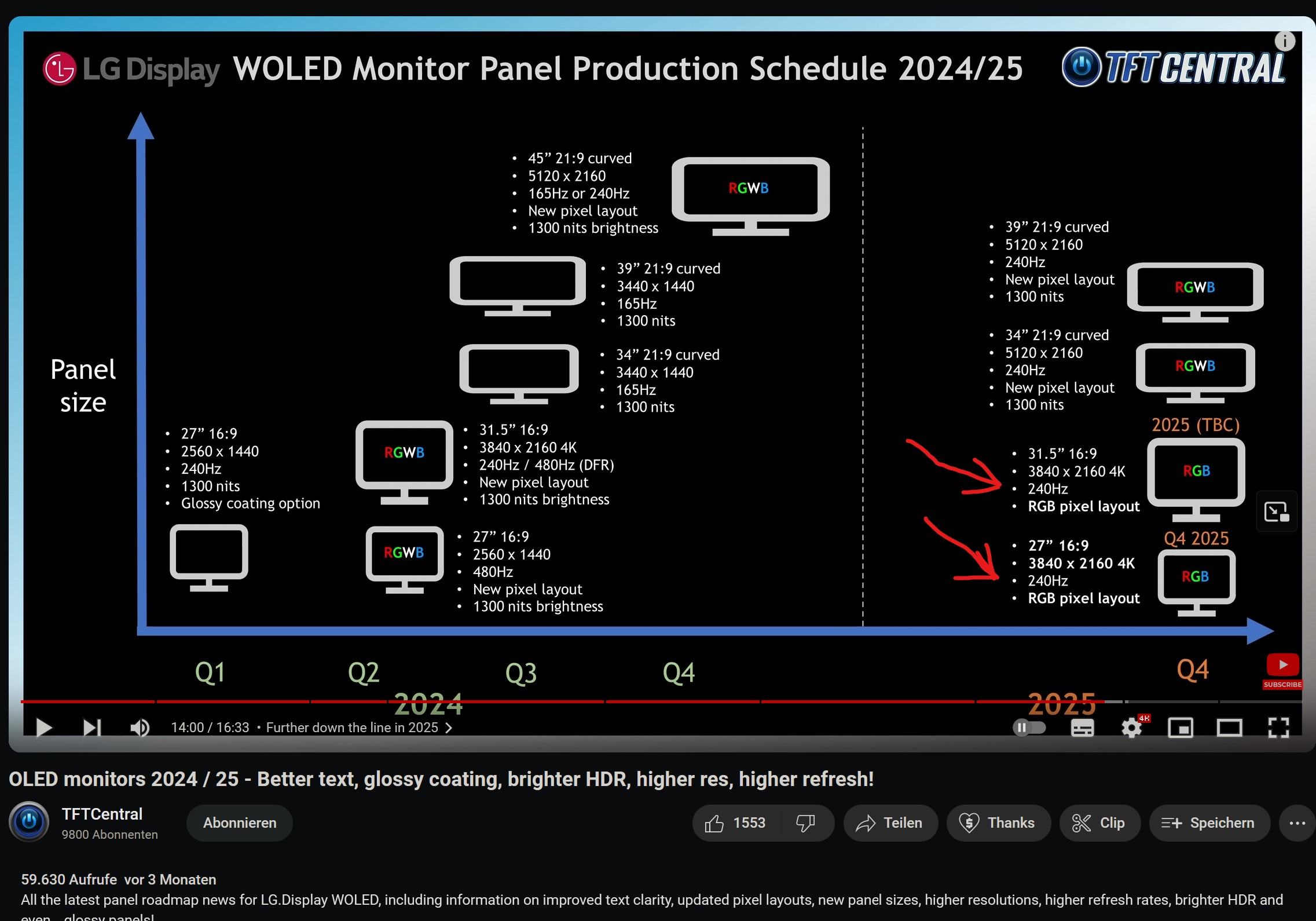Screen dimensions: 1316x921
Task: Mute the video volume
Action: point(140,728)
